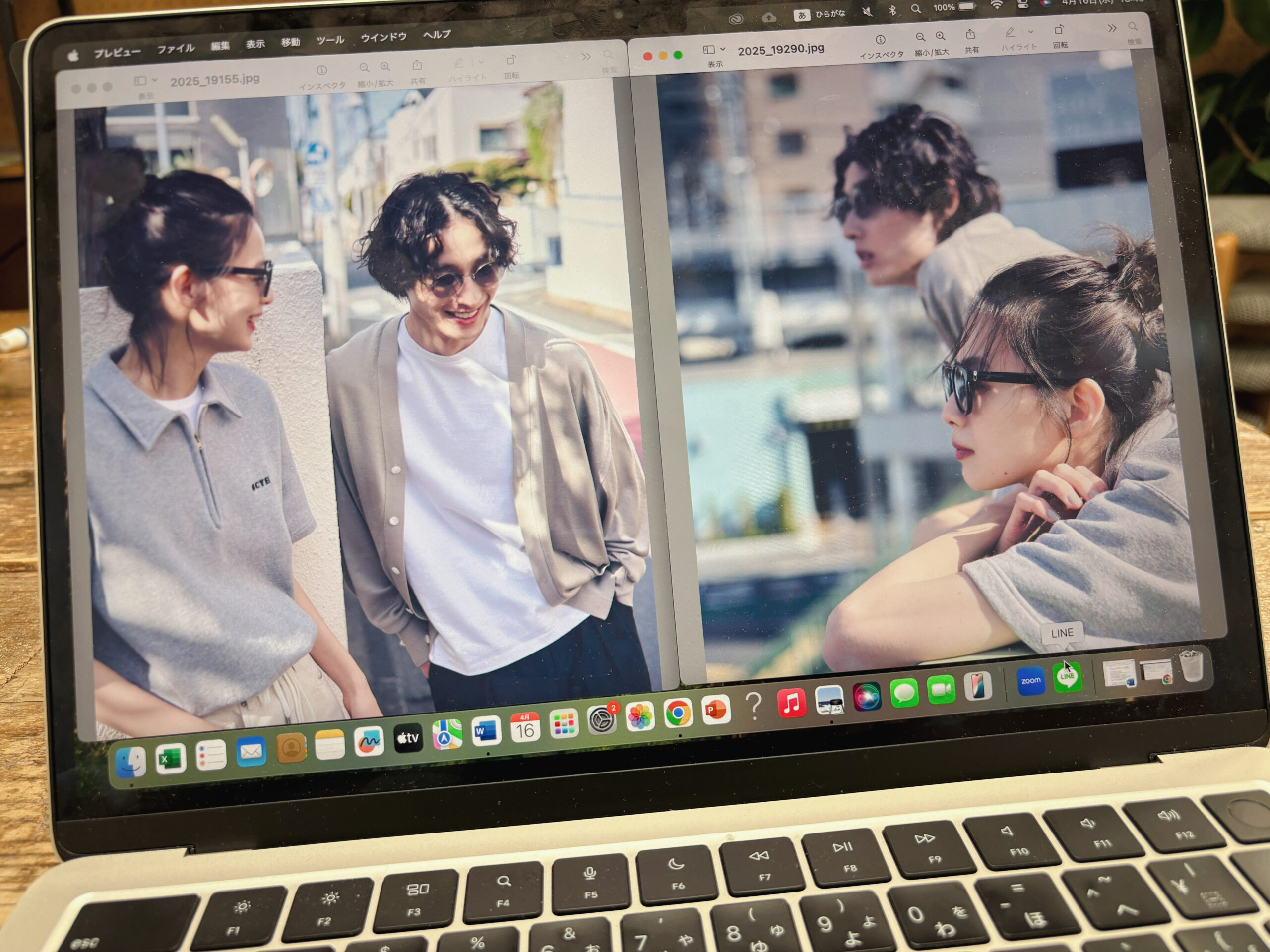1270x952 pixels.
Task: Open Wi-Fi status menu
Action: point(997,5)
